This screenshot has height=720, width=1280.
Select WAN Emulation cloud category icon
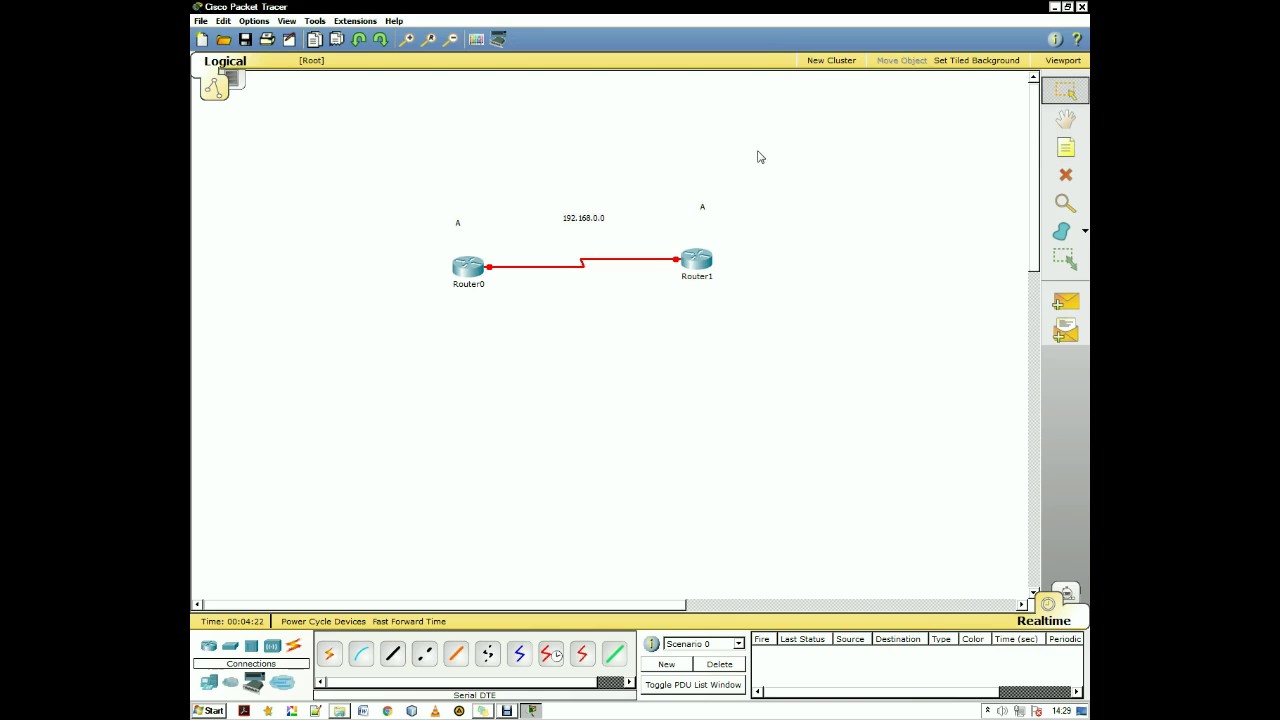tap(231, 682)
